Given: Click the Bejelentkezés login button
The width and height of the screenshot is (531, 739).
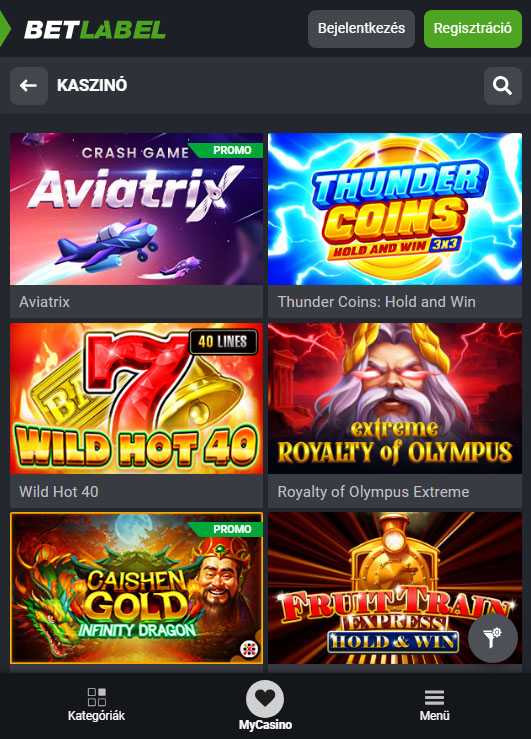Looking at the screenshot, I should [361, 29].
